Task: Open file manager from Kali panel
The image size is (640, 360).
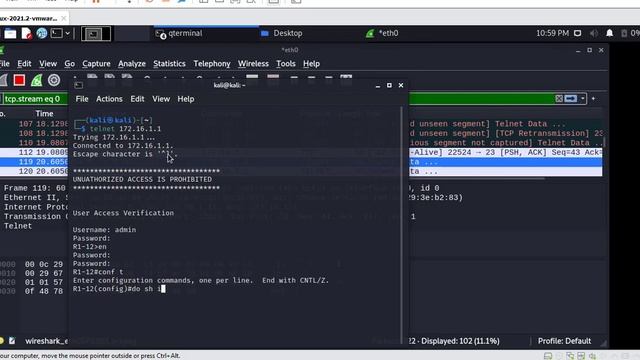Action: [10, 33]
